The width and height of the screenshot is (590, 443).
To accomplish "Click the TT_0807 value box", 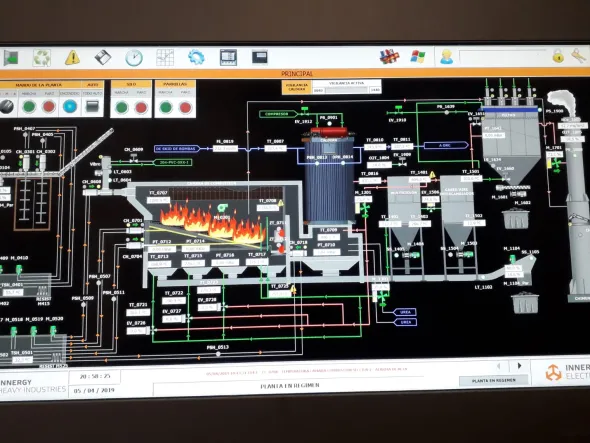I will (275, 148).
